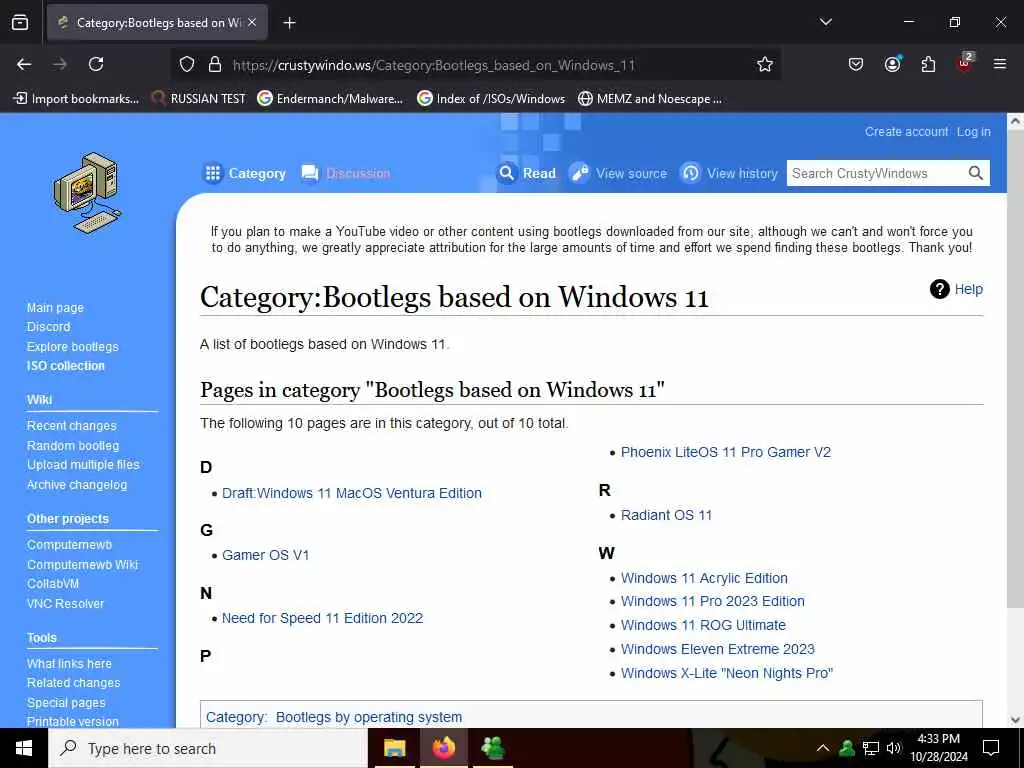Image resolution: width=1024 pixels, height=768 pixels.
Task: Open Recent changes in the sidebar
Action: [72, 426]
